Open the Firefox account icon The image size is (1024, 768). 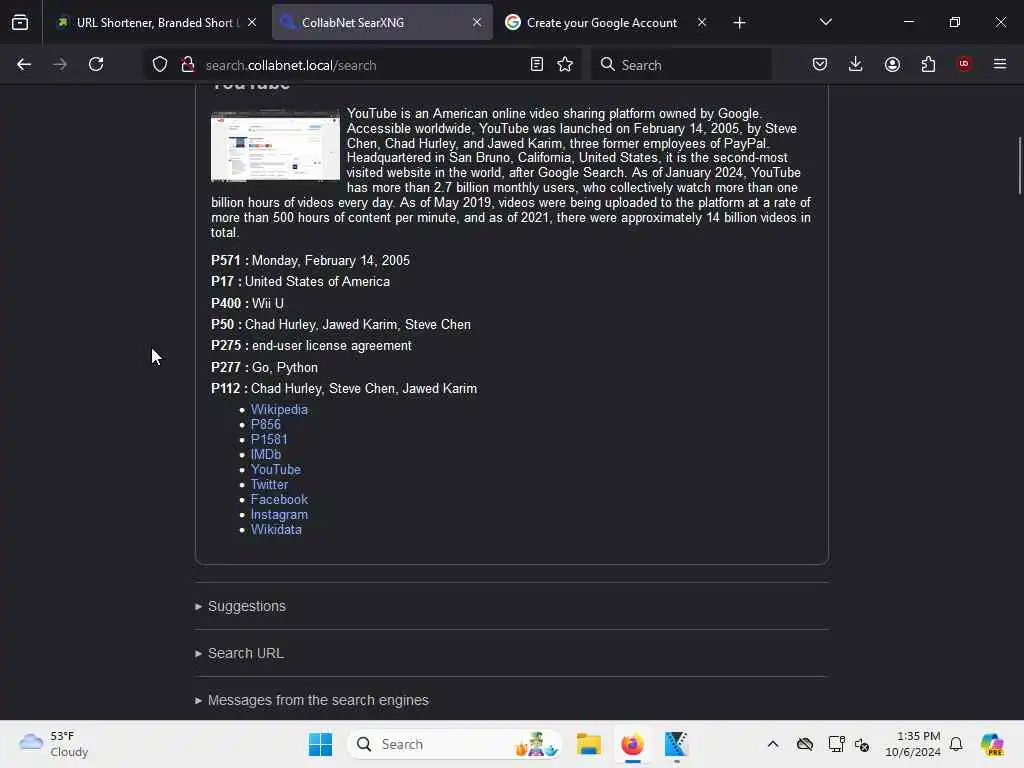pos(892,64)
